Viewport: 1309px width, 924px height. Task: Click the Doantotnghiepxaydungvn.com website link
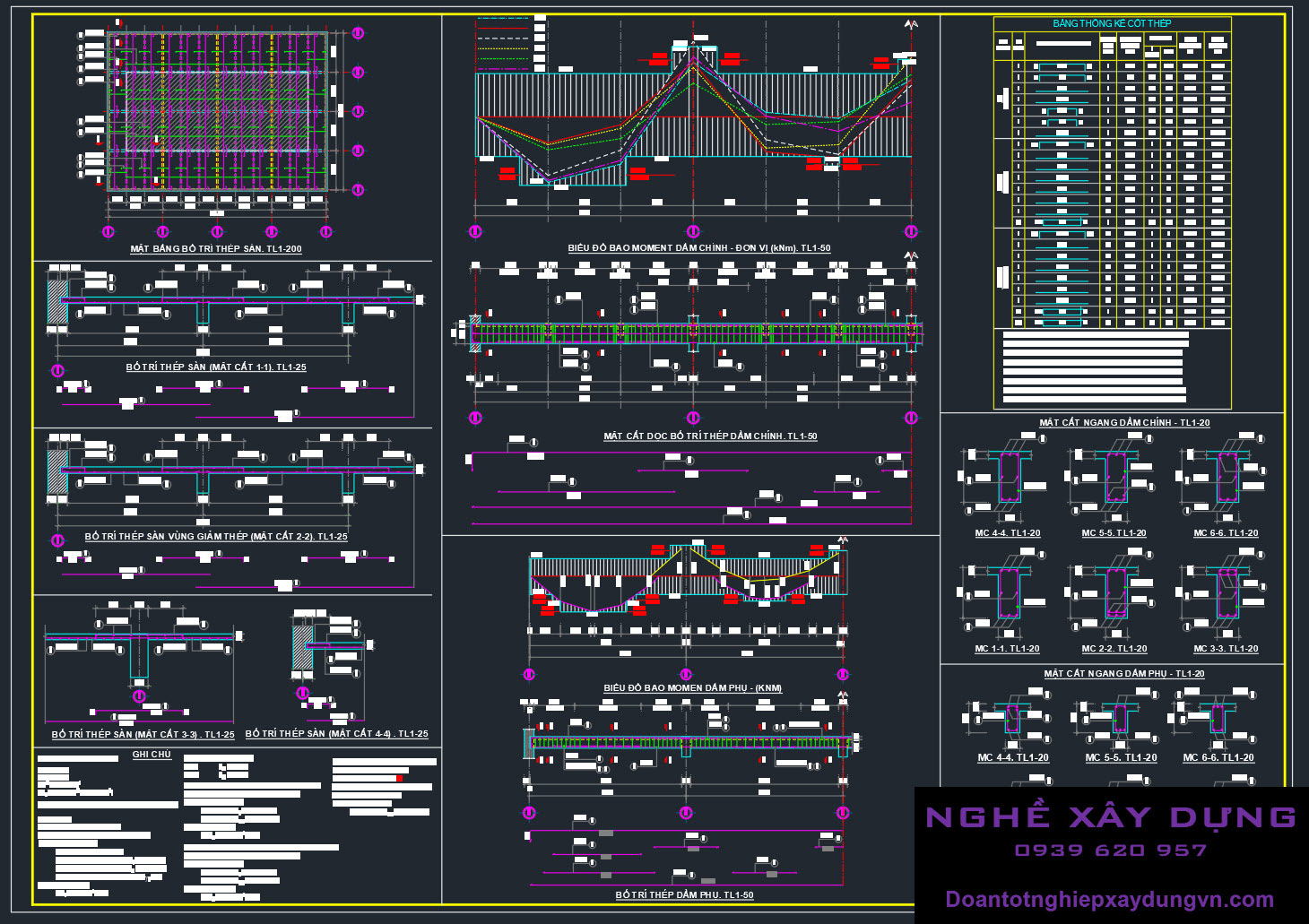[1109, 899]
